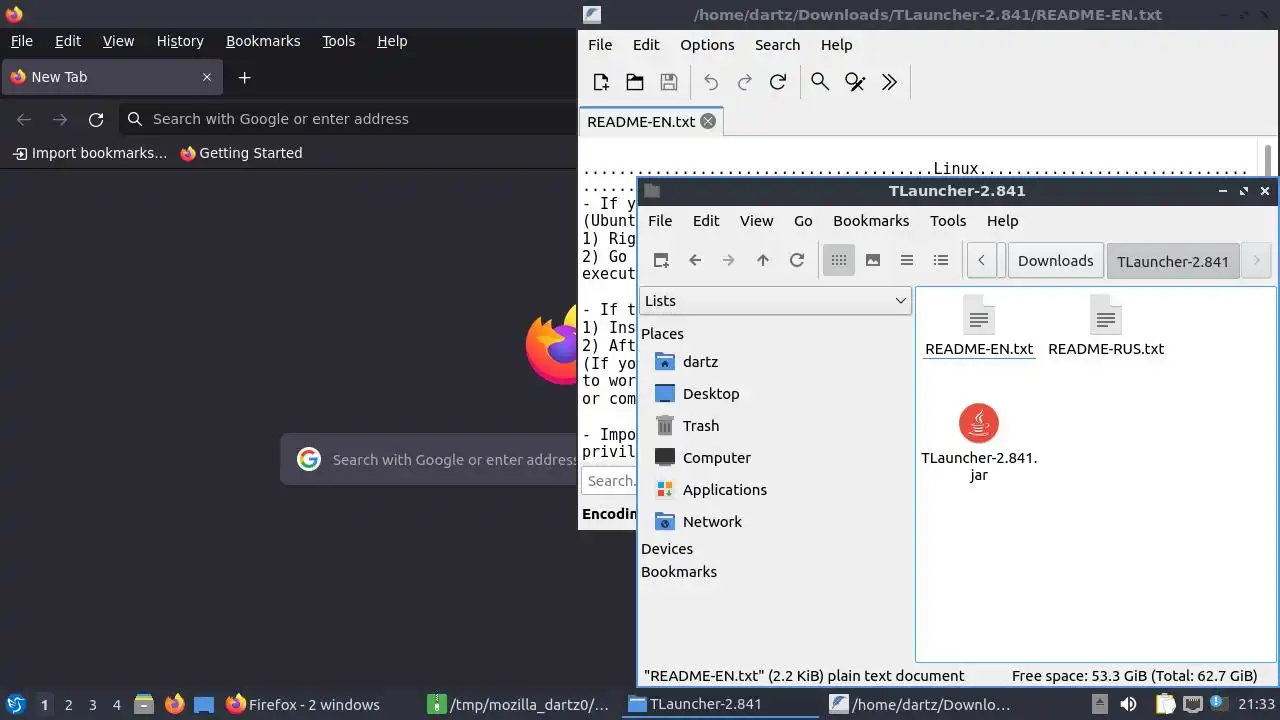The image size is (1280, 720).
Task: Click network icon in system tray
Action: (x=1193, y=704)
